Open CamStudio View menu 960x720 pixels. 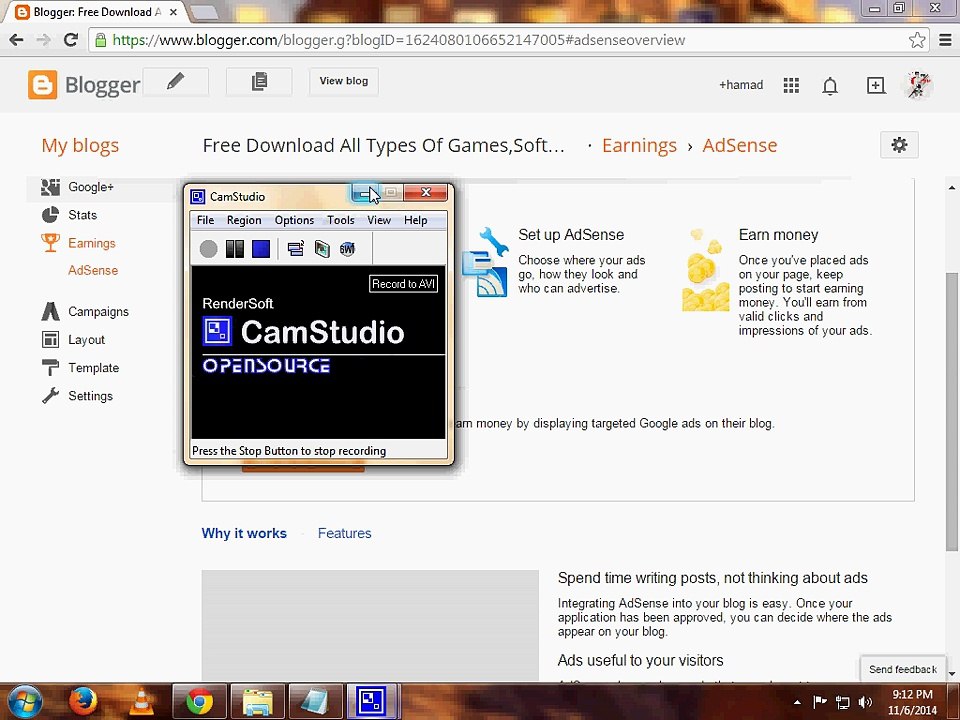point(379,220)
